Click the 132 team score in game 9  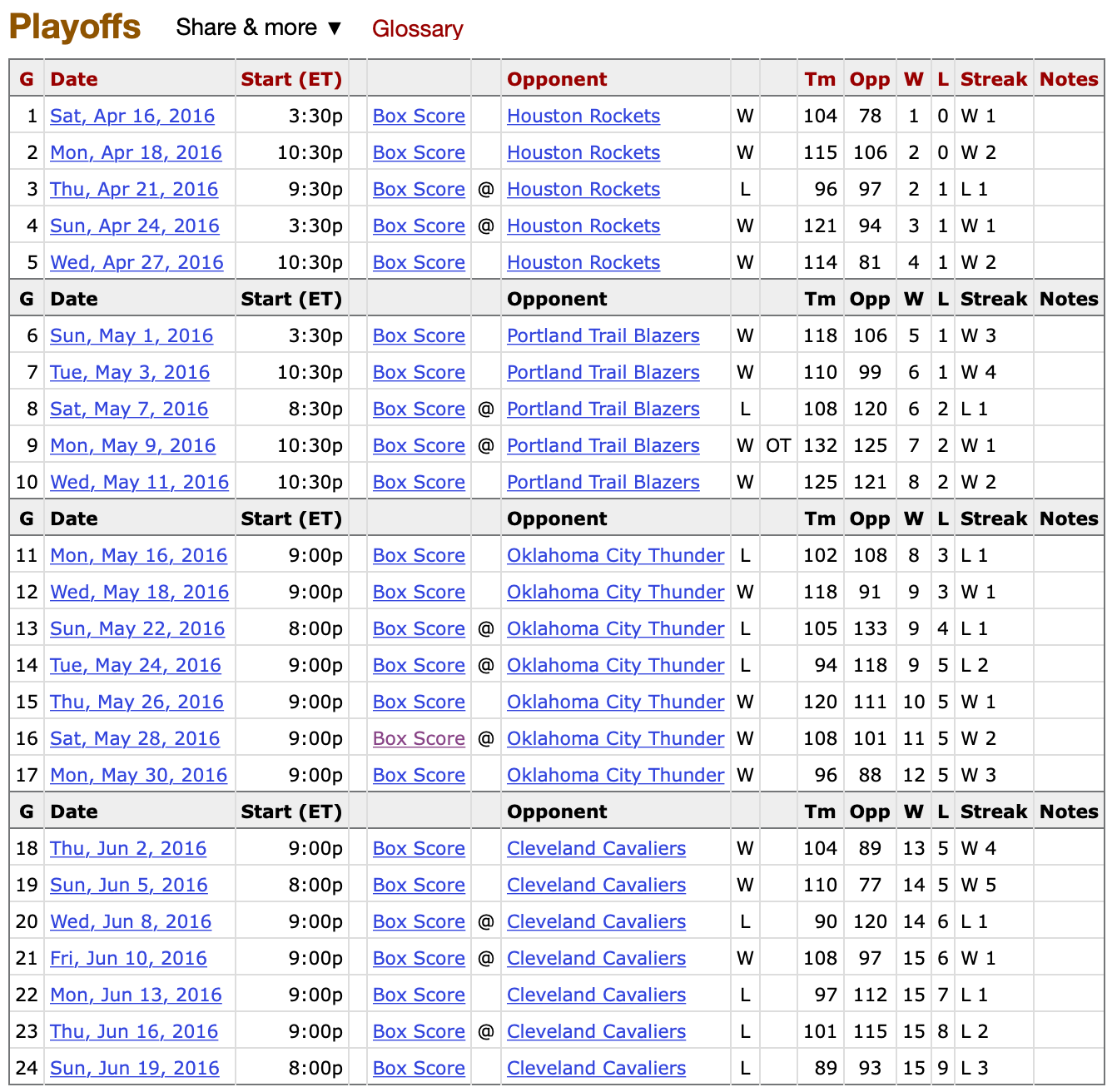coord(820,445)
